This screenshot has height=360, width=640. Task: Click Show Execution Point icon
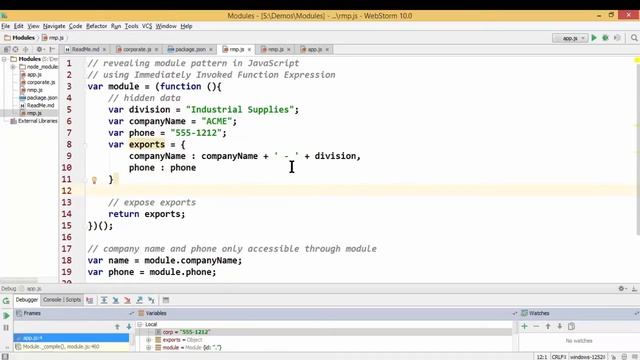point(90,300)
